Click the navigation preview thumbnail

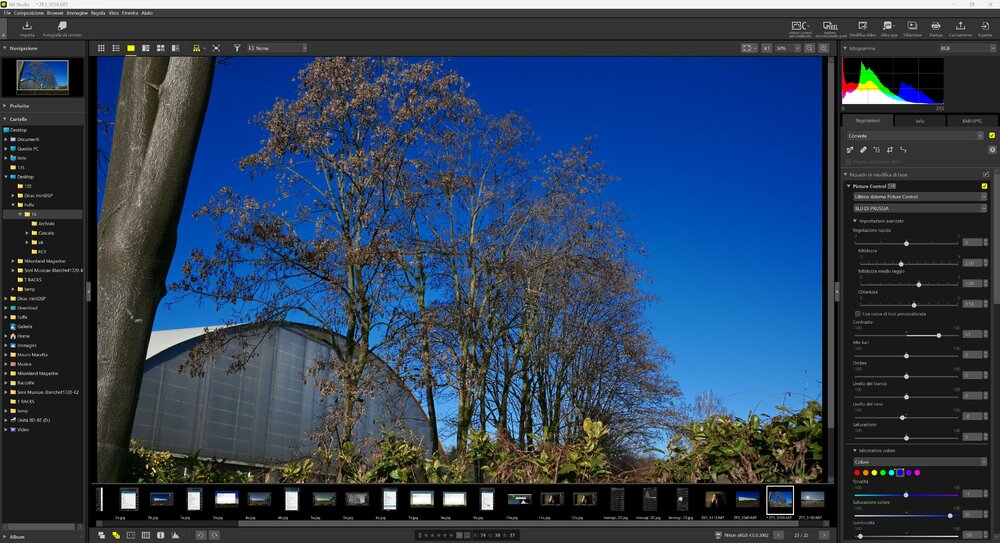tap(42, 77)
